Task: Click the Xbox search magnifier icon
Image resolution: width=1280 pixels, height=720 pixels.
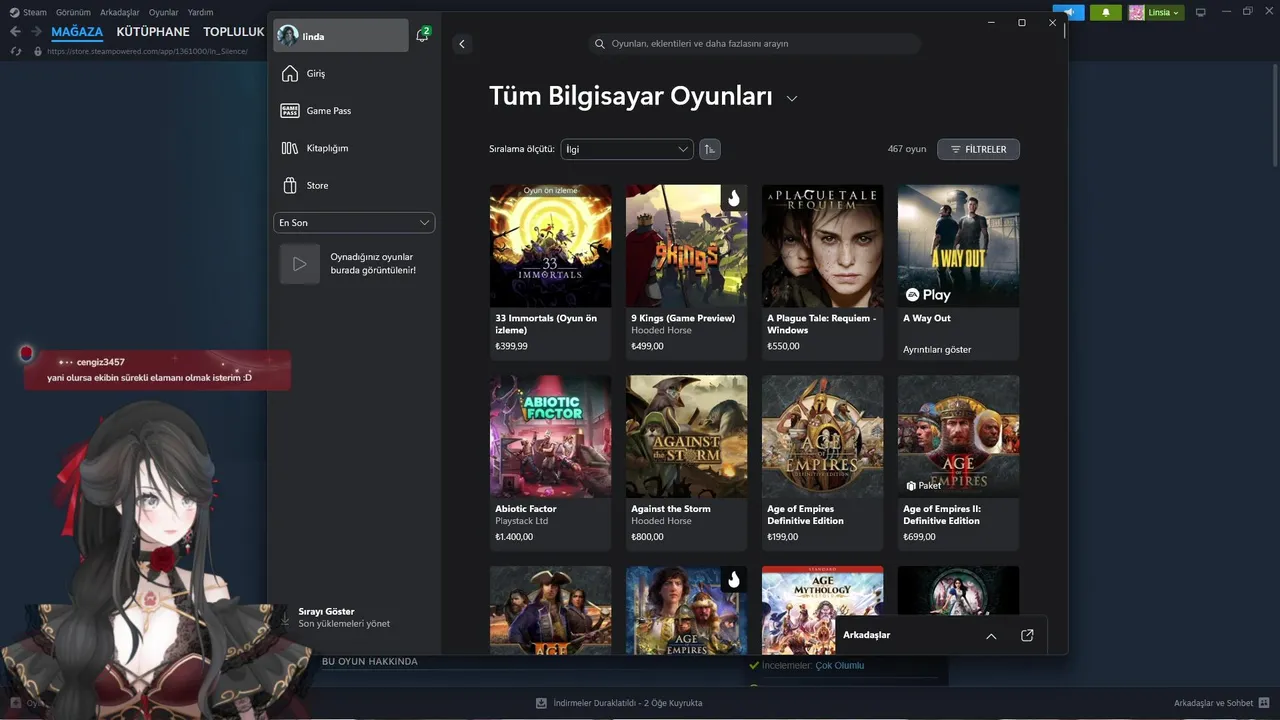Action: click(600, 44)
